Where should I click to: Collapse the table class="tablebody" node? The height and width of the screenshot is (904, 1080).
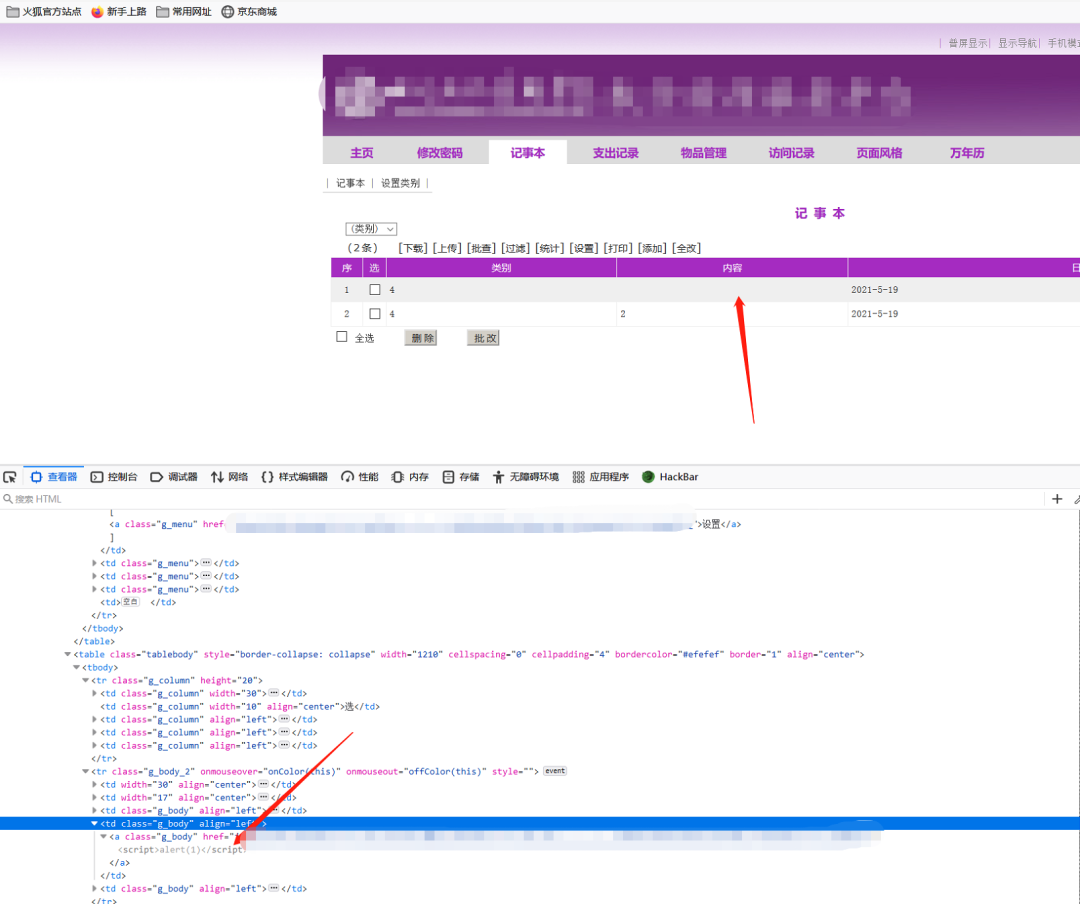point(68,654)
